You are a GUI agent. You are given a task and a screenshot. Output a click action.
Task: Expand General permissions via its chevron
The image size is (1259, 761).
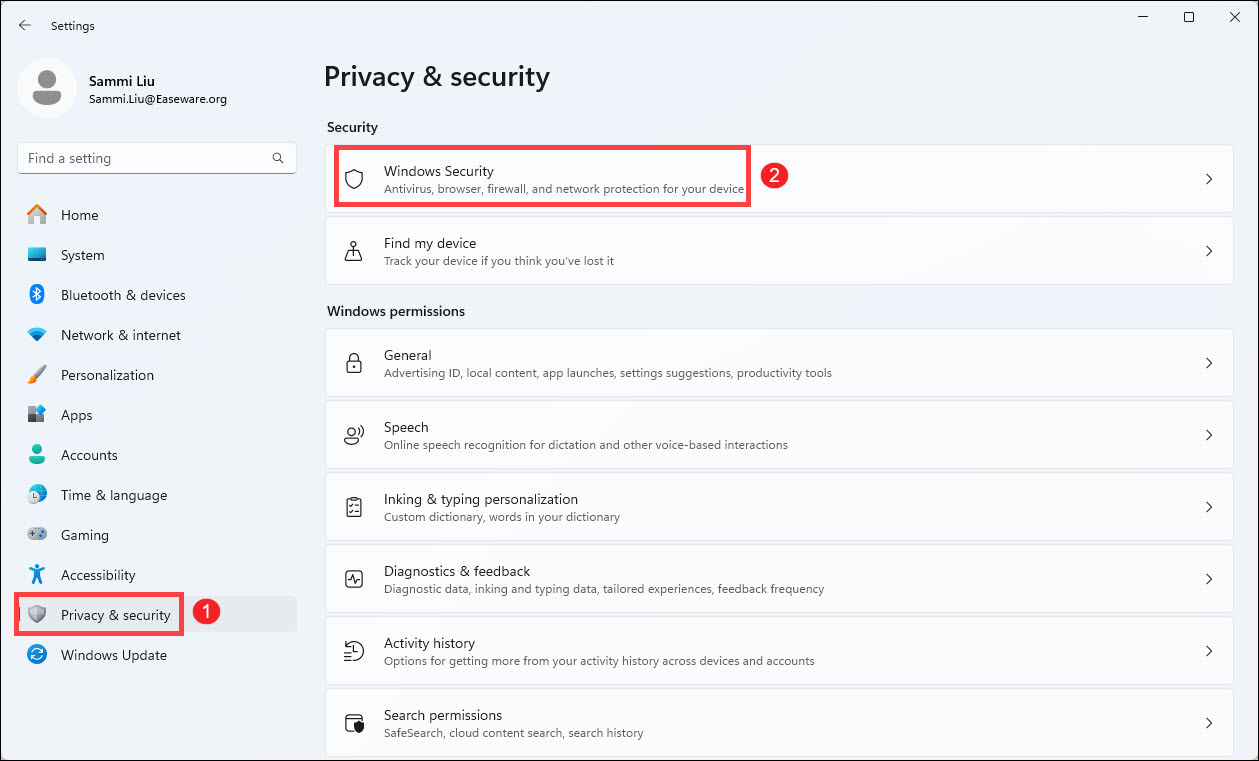pos(1208,363)
